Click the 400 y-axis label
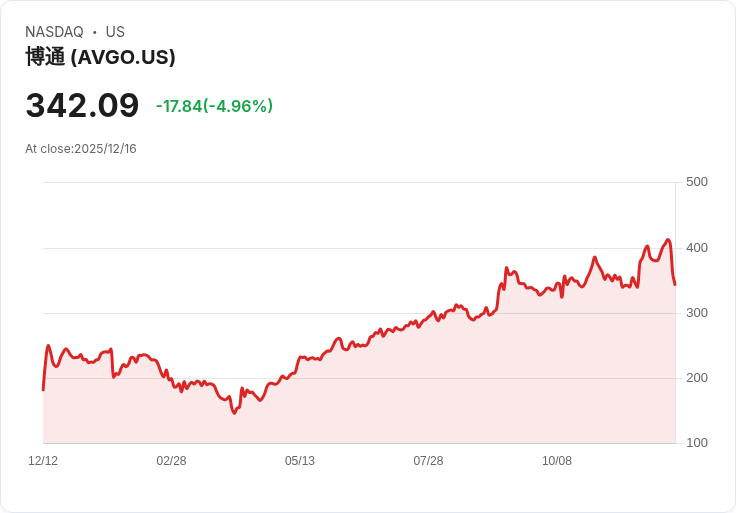Viewport: 736px width, 513px height. pos(696,247)
